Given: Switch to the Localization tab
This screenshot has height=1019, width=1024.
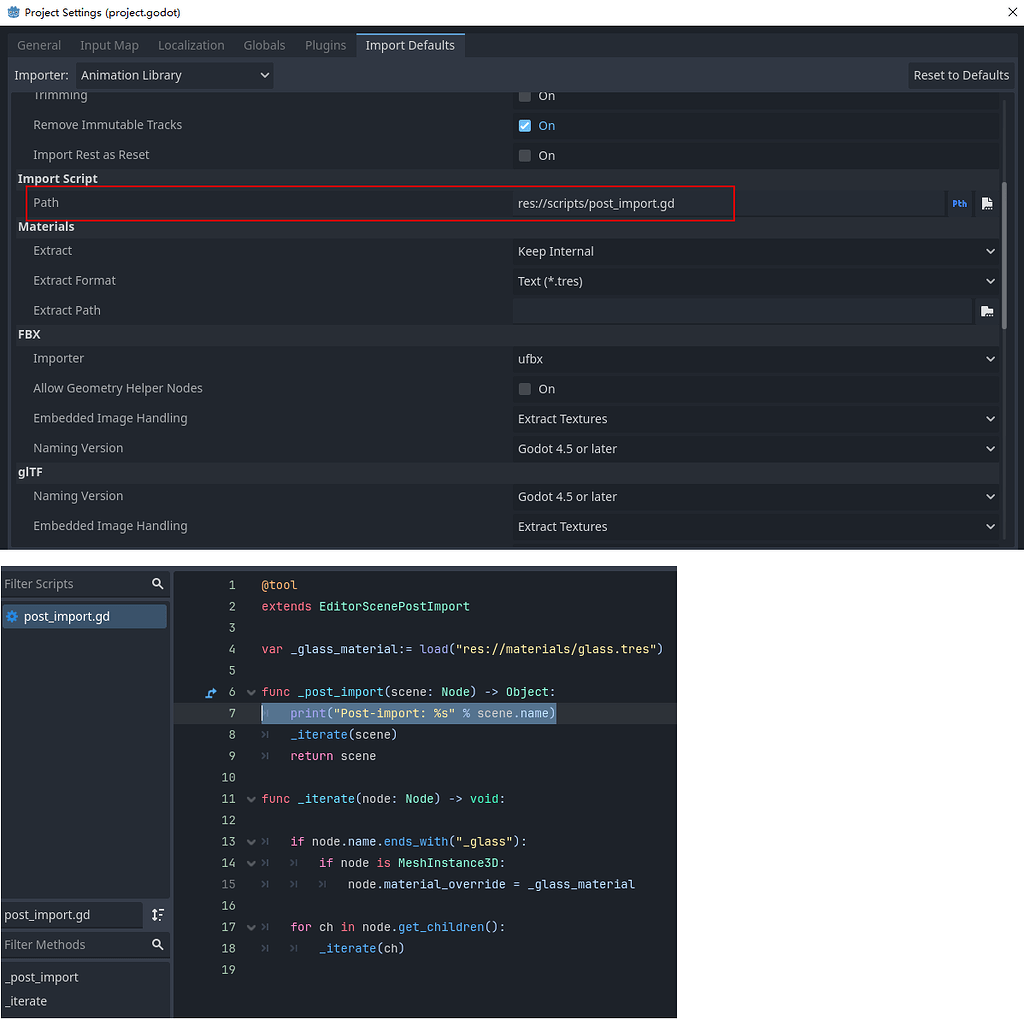Looking at the screenshot, I should tap(191, 45).
